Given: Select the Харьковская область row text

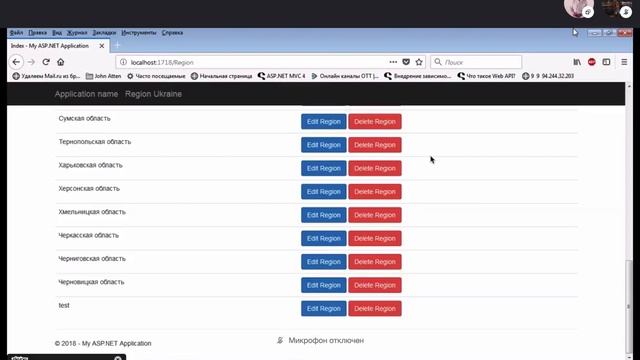Looking at the screenshot, I should pyautogui.click(x=90, y=165).
